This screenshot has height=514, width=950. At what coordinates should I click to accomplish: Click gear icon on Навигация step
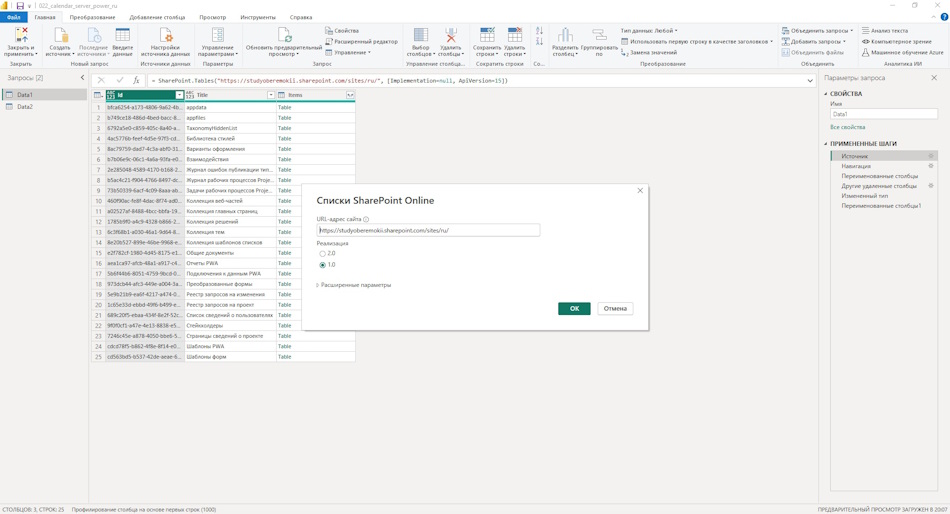pos(931,165)
